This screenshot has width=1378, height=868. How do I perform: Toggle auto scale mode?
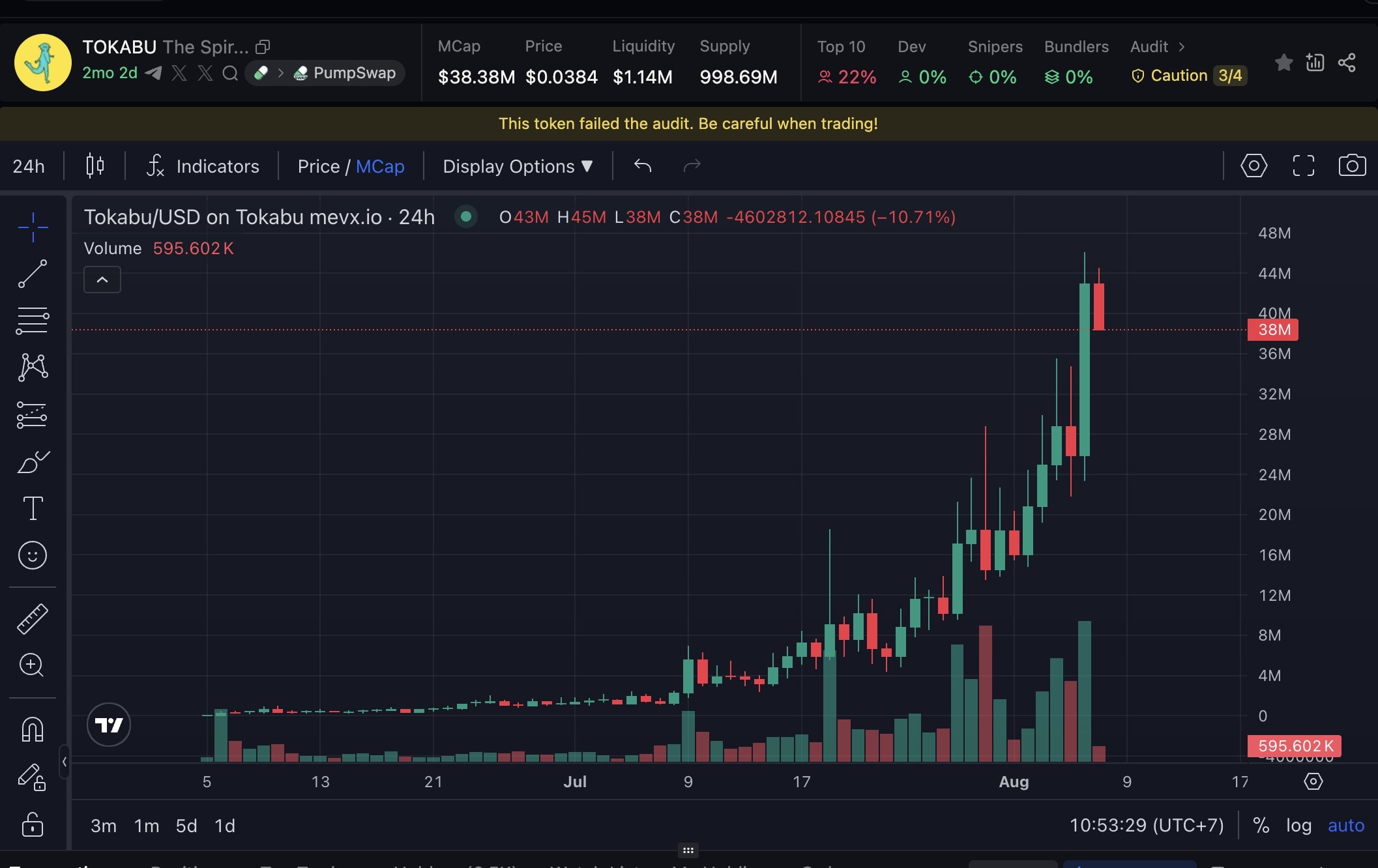(1346, 826)
